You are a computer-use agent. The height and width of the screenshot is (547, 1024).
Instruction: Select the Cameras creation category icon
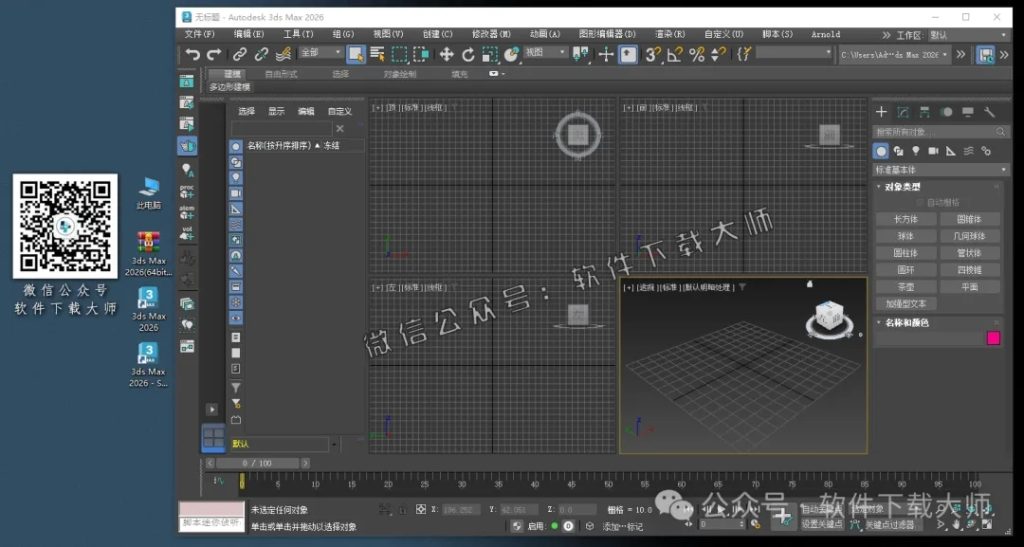(x=933, y=151)
